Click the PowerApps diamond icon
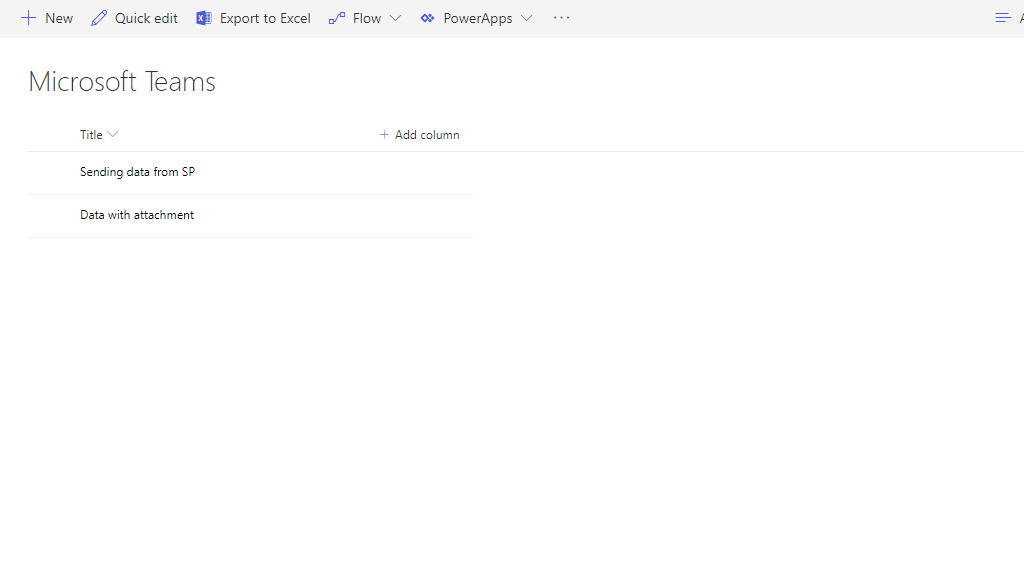This screenshot has height=561, width=1024. (x=428, y=18)
